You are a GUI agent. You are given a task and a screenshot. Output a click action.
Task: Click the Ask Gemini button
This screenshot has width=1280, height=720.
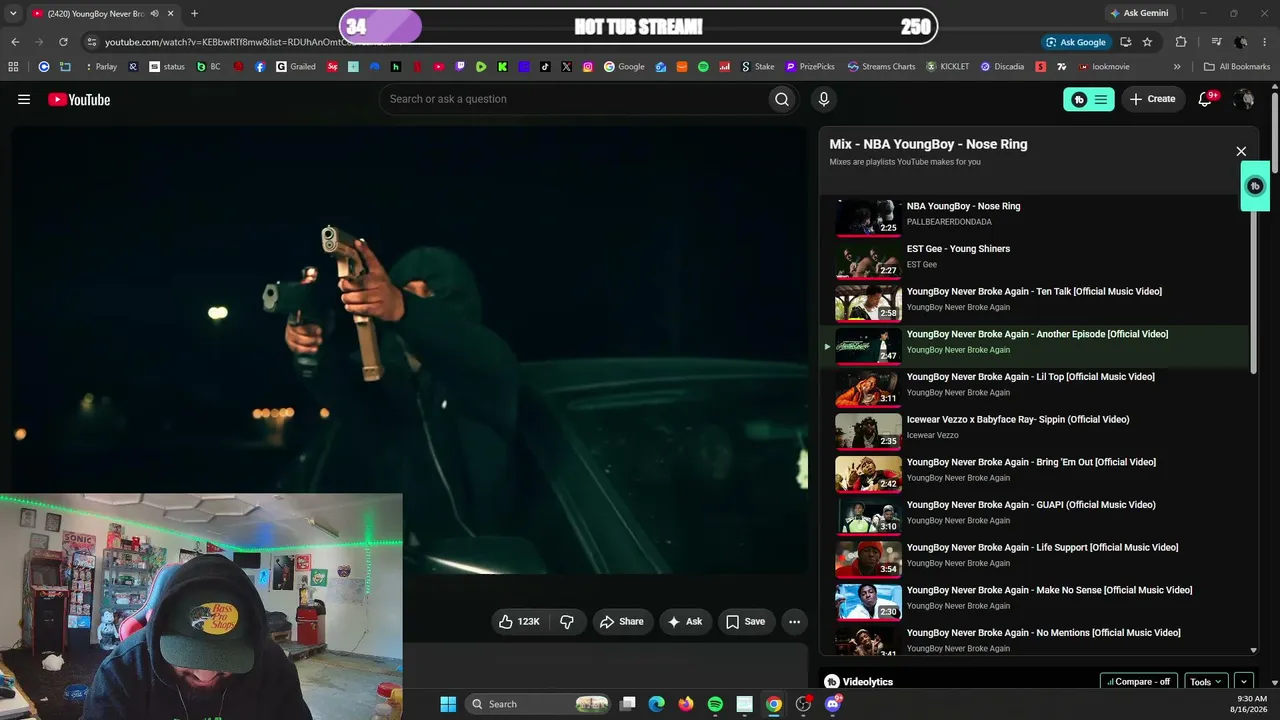click(1138, 13)
